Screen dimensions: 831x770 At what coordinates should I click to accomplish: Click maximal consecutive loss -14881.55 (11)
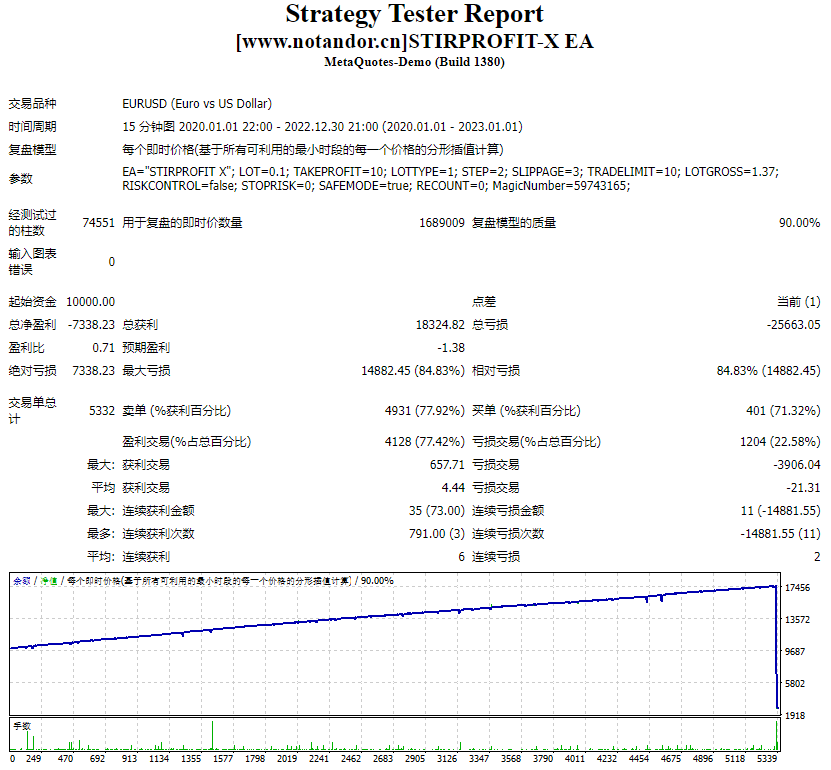point(780,534)
